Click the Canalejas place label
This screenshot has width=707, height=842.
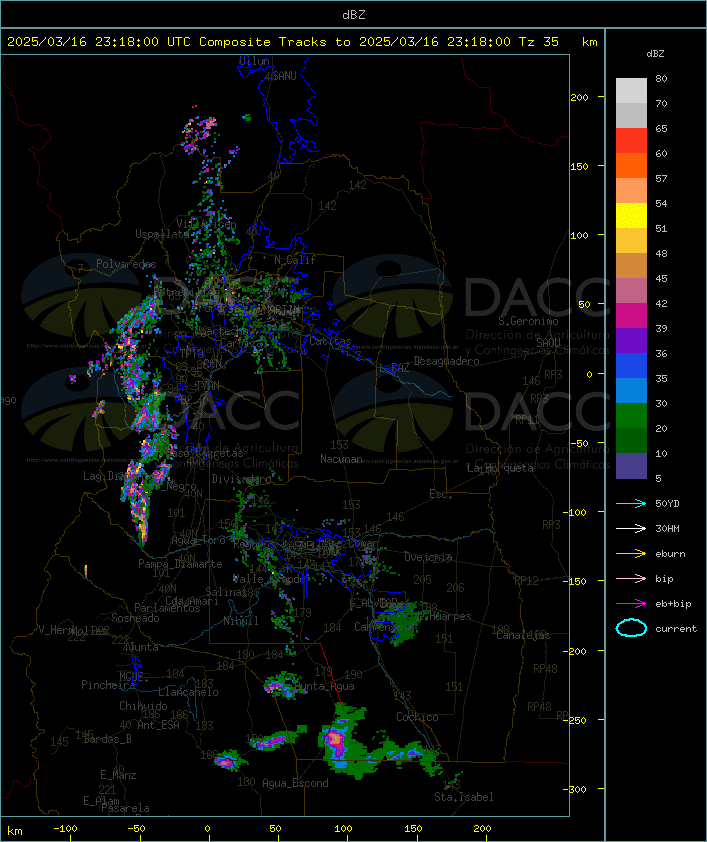(x=523, y=635)
